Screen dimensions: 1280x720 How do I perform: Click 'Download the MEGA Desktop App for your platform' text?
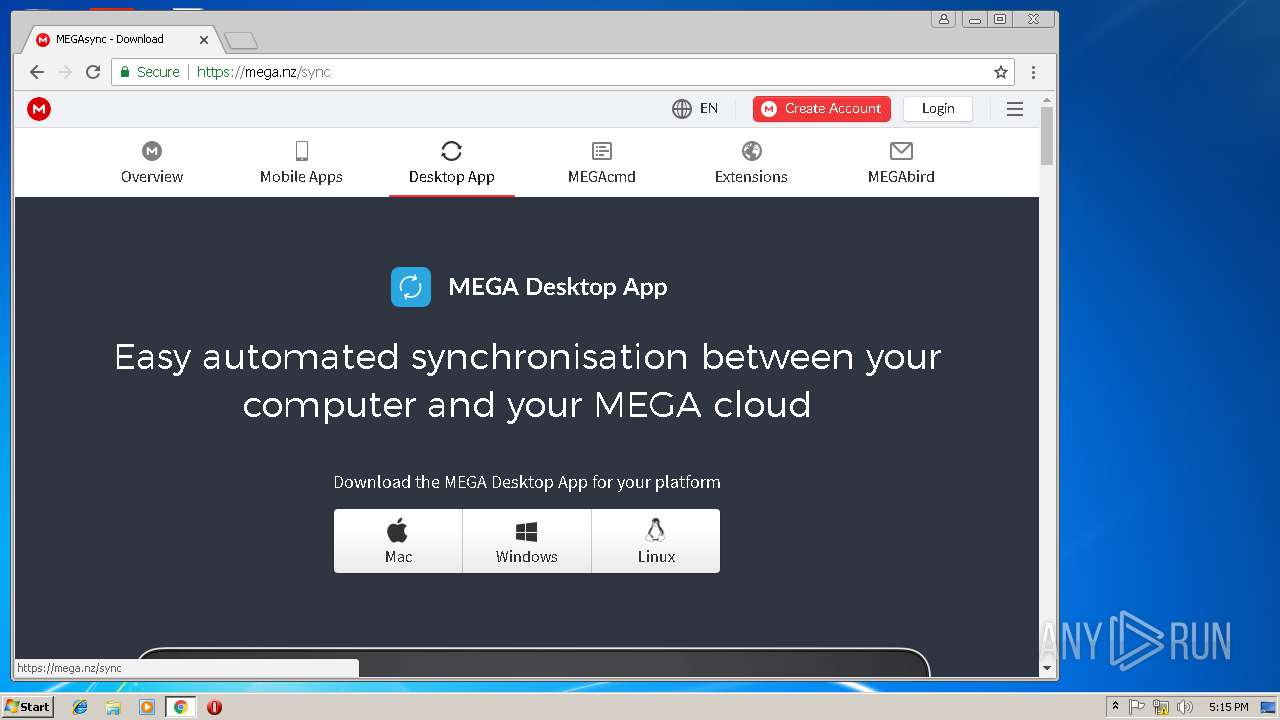coord(527,482)
